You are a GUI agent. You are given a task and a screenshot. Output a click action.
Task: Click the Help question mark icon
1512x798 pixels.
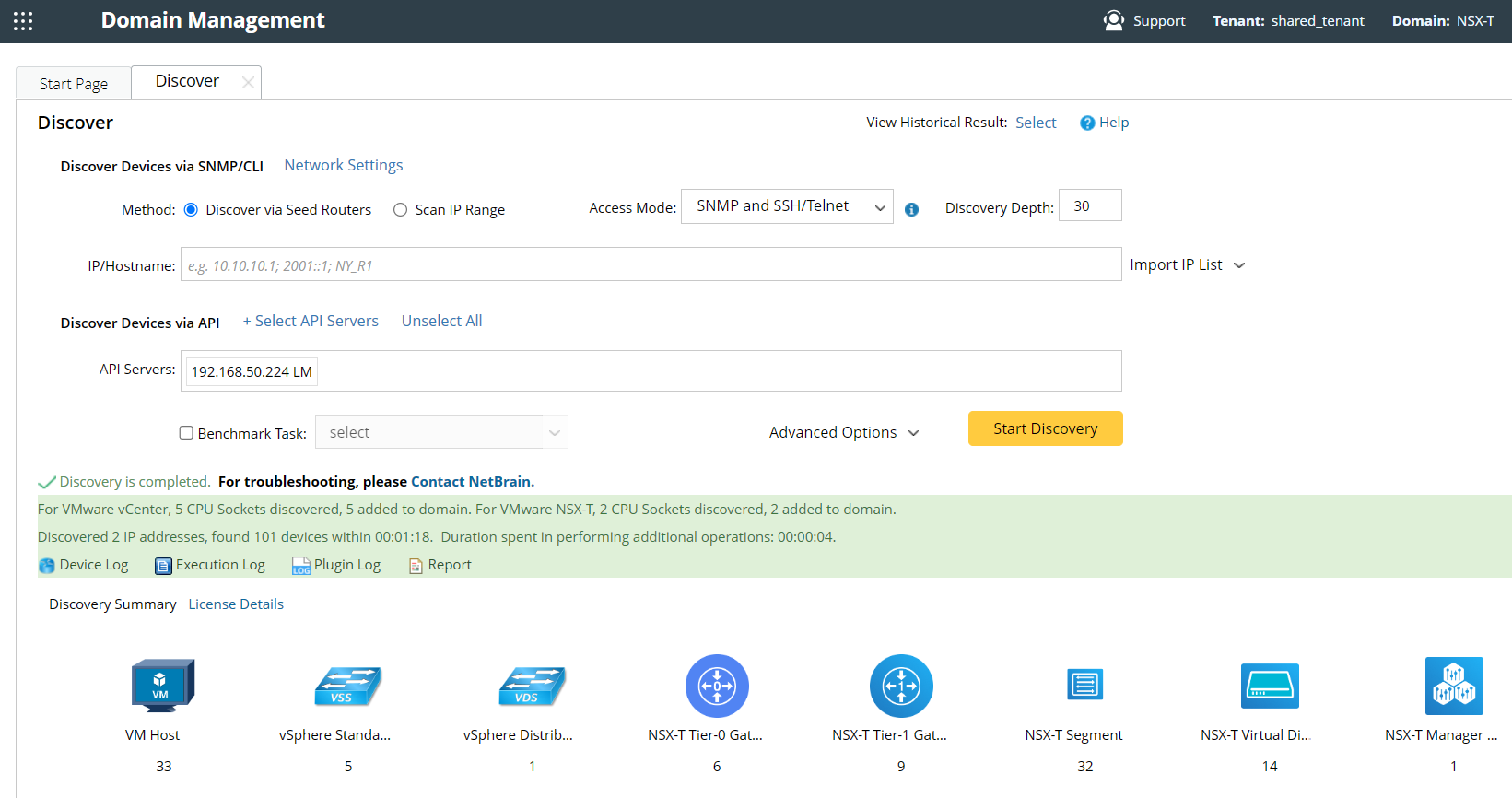point(1087,123)
